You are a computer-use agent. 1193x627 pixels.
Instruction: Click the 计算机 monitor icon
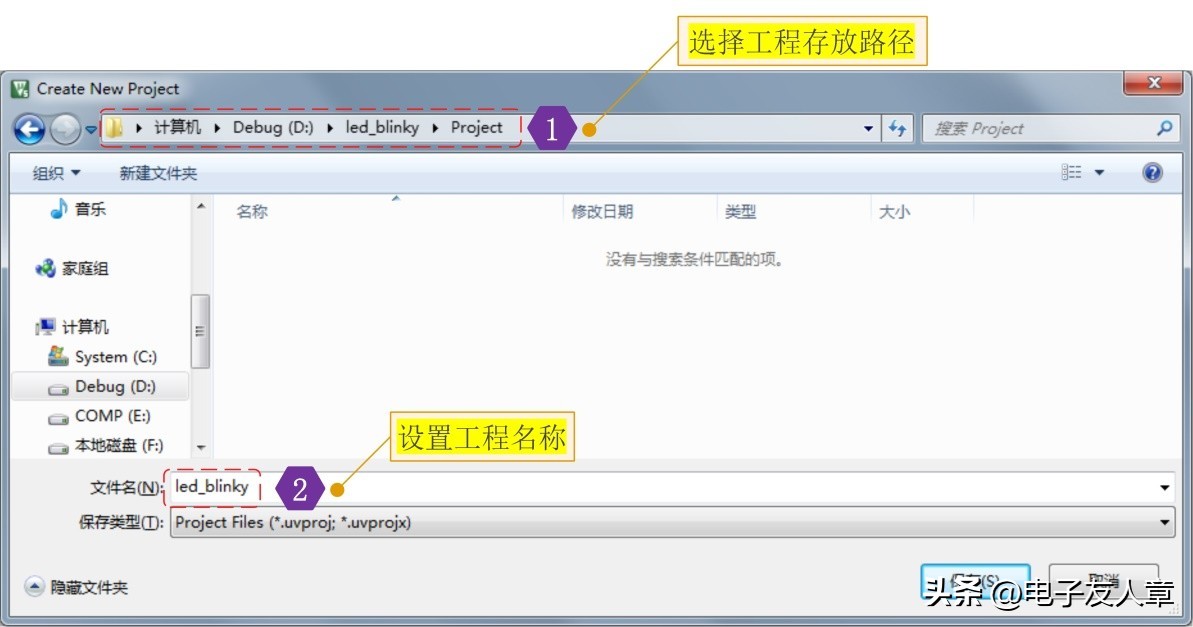(x=46, y=327)
